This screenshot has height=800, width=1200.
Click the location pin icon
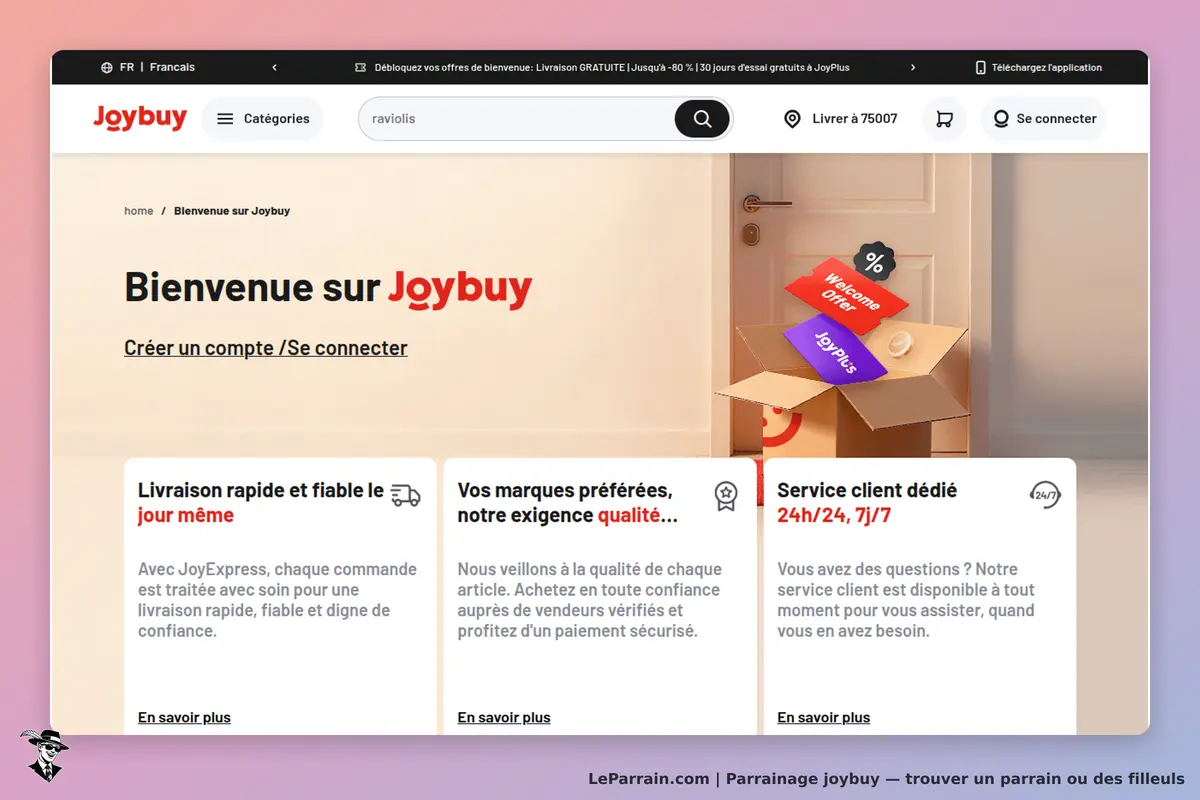792,119
